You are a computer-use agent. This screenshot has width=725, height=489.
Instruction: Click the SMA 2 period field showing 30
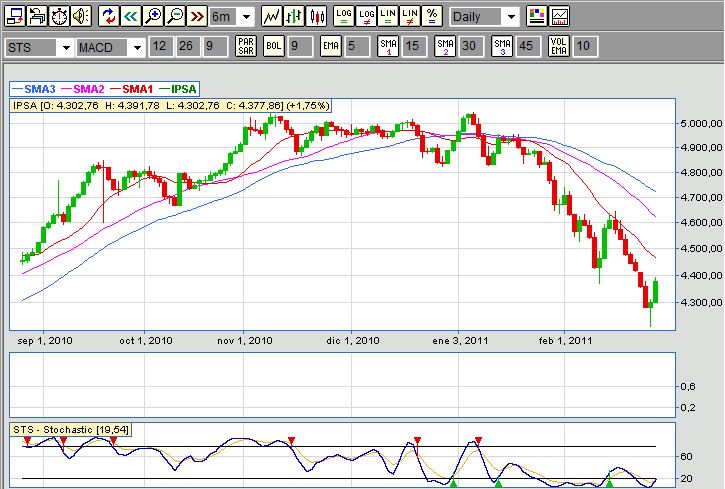(x=472, y=46)
